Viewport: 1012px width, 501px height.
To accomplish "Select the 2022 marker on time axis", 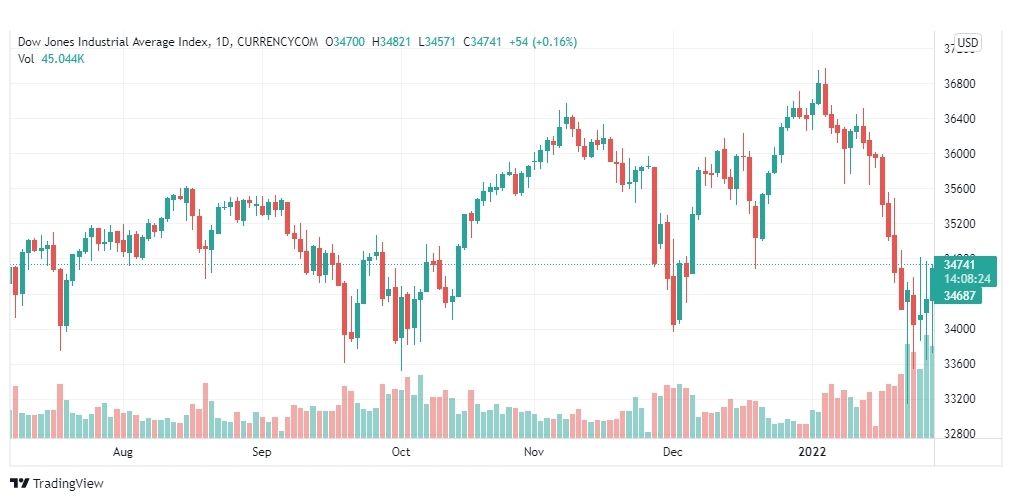I will click(x=812, y=452).
